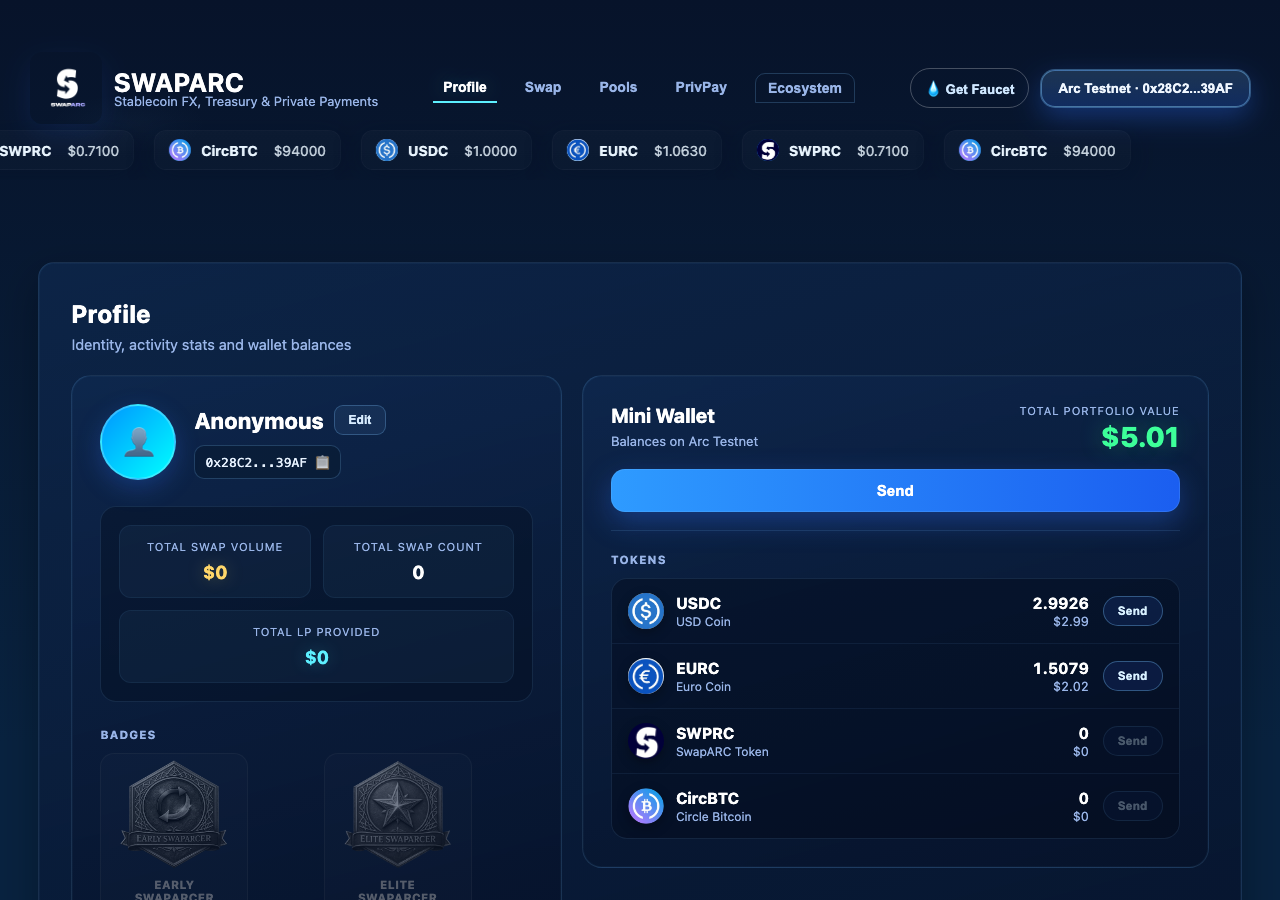Click the SWAPARC logo icon in the header

(66, 87)
